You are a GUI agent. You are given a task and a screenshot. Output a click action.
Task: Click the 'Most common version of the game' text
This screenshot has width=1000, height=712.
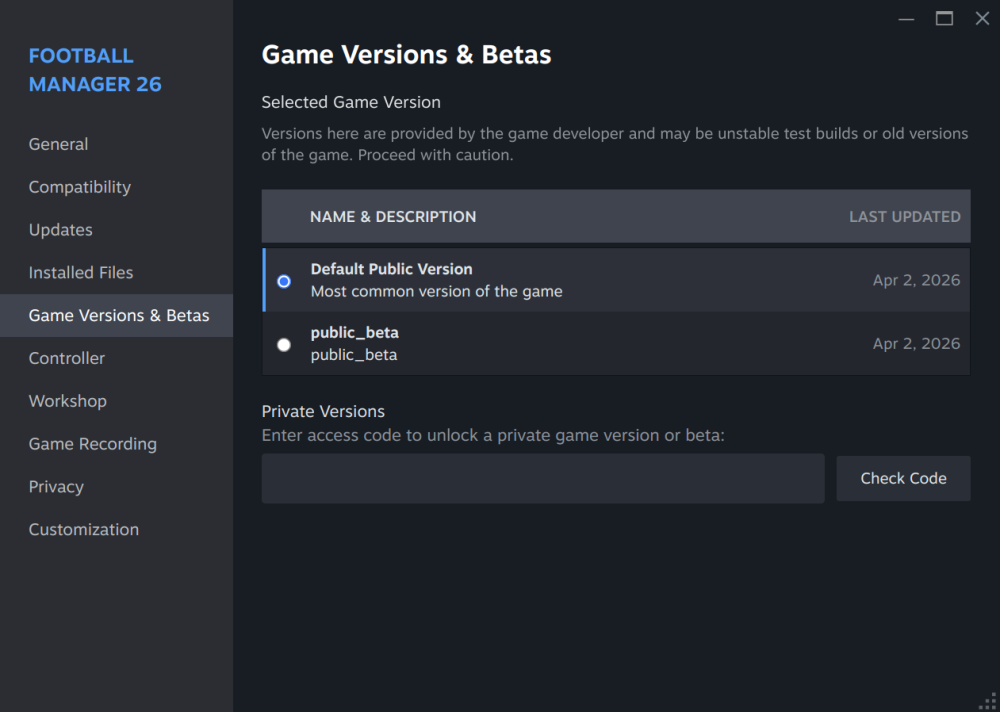pos(436,292)
